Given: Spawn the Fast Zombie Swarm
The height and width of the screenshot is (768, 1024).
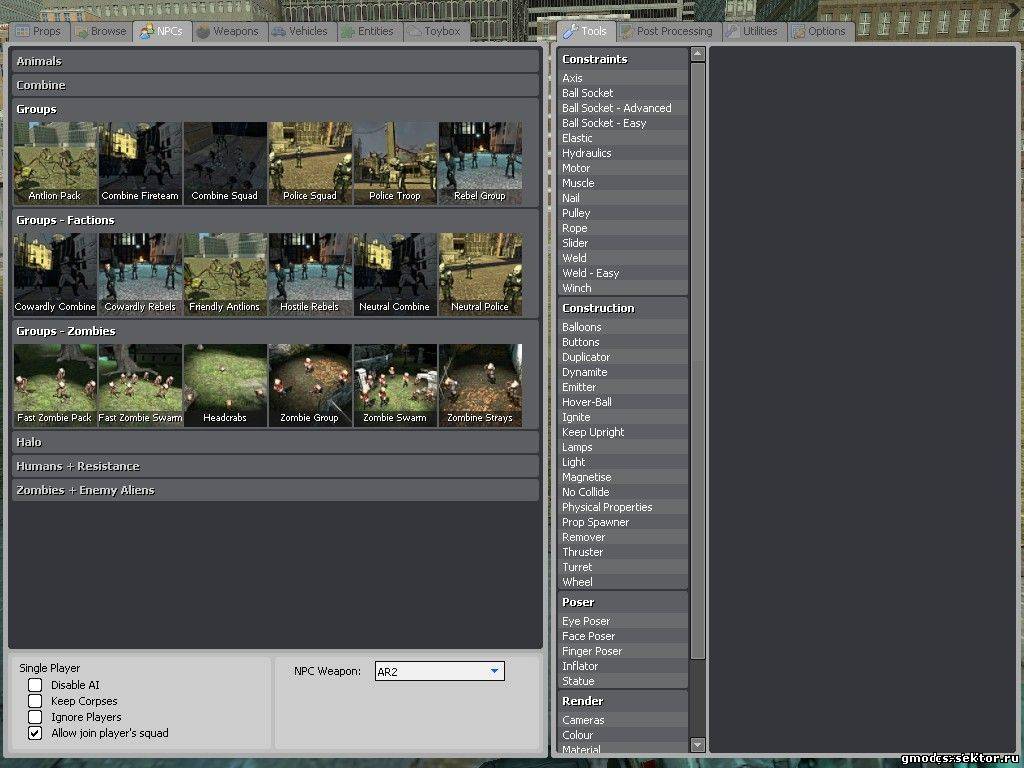Looking at the screenshot, I should (x=140, y=385).
